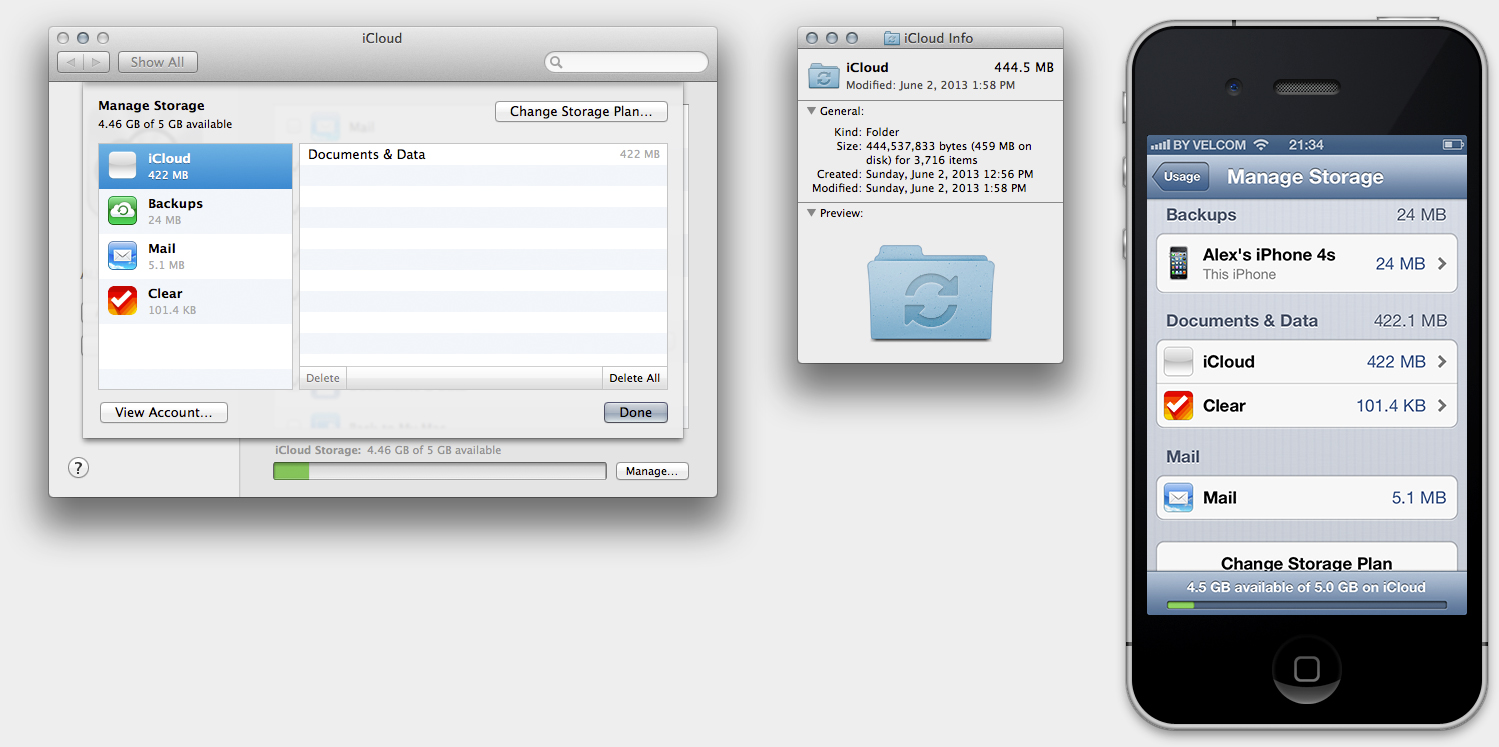Click the forward arrow in the iCloud preferences toolbar

(x=97, y=62)
